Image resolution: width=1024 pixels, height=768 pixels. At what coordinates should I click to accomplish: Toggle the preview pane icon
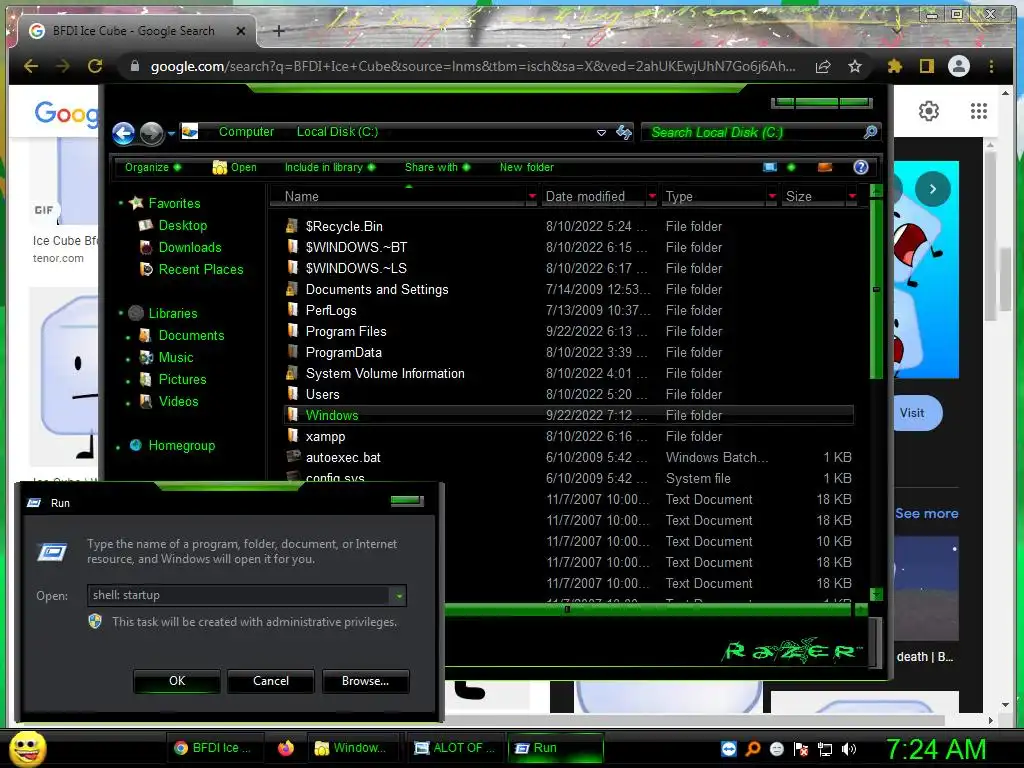(x=825, y=167)
